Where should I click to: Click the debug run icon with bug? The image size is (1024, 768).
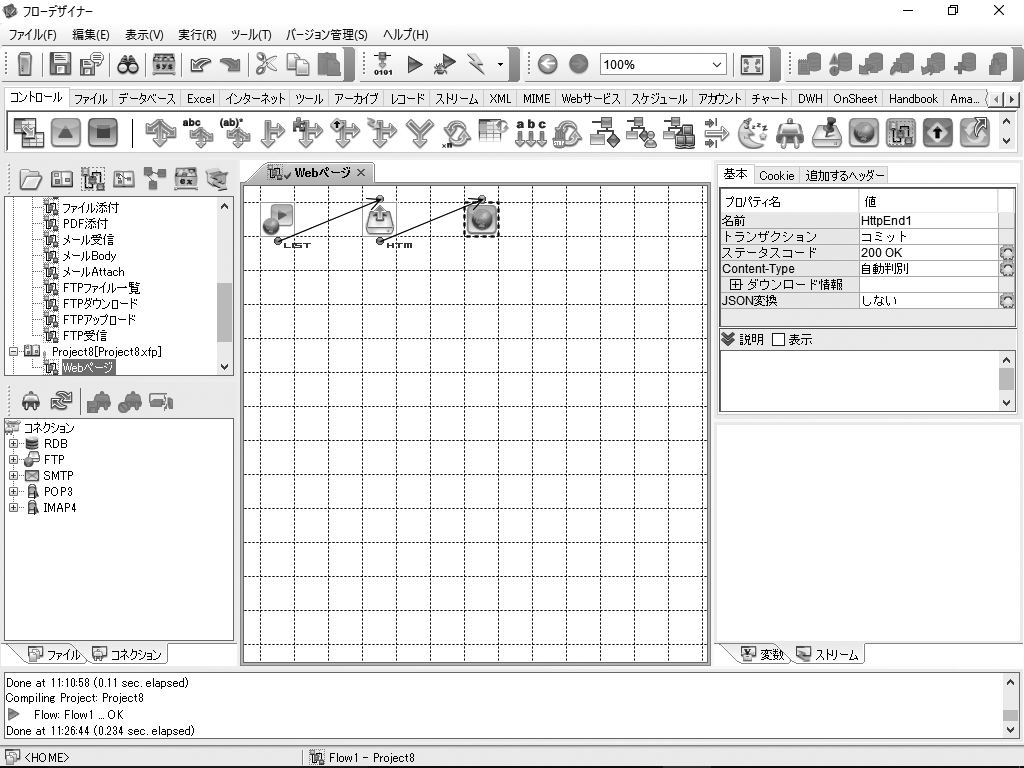pyautogui.click(x=445, y=64)
